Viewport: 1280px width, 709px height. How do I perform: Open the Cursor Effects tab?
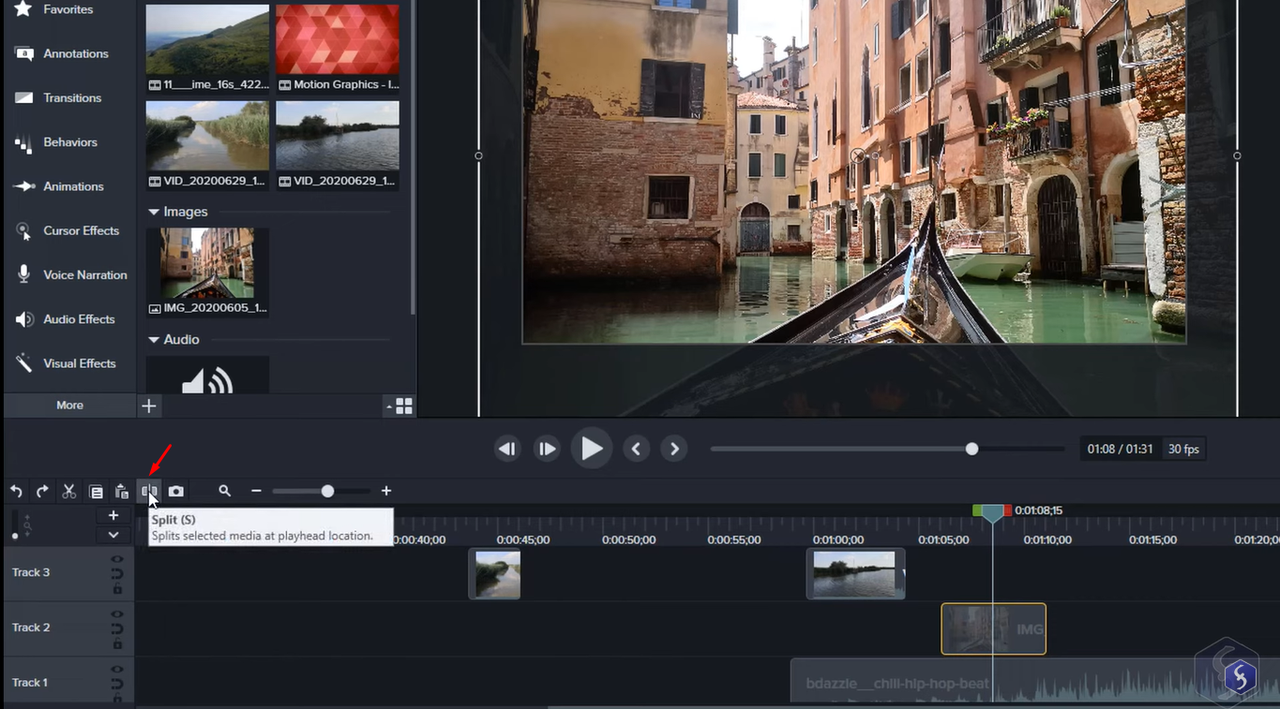(67, 231)
